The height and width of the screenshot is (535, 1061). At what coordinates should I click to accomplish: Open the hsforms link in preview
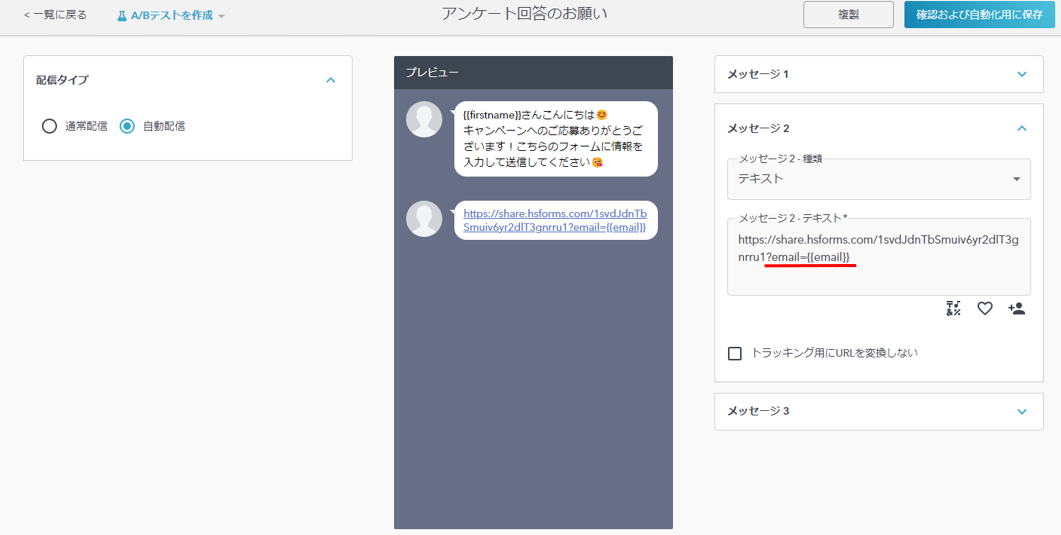(x=554, y=220)
